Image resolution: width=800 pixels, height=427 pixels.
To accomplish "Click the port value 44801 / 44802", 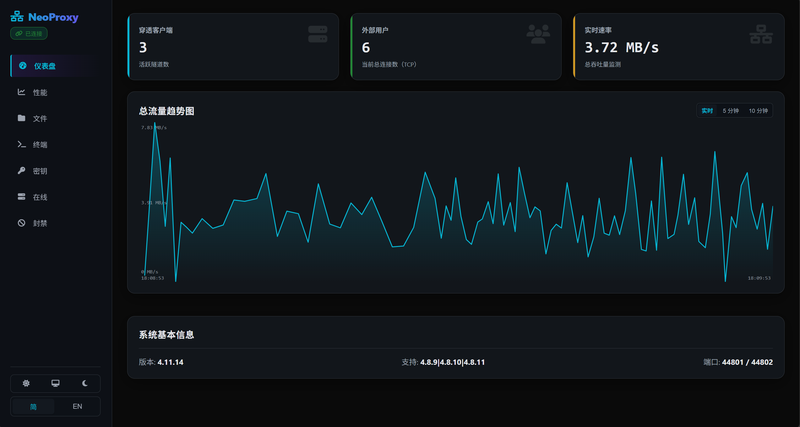I will coord(747,362).
